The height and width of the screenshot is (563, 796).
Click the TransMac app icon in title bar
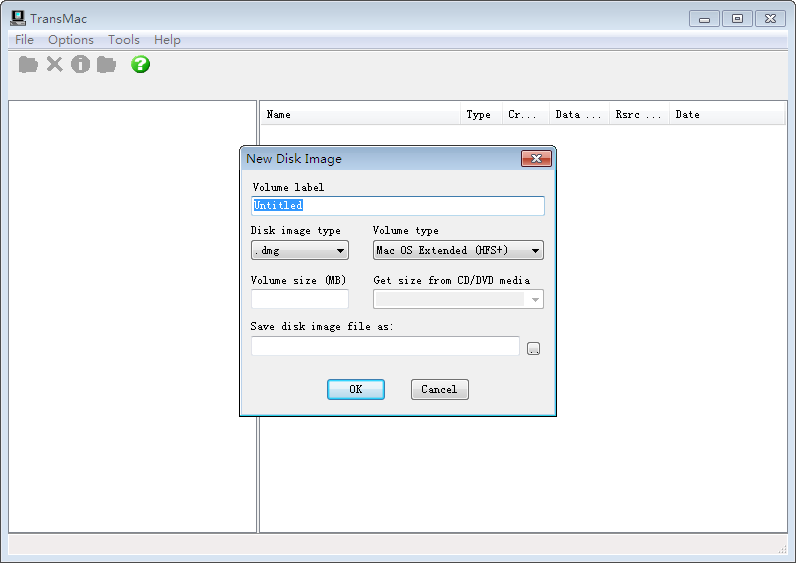point(18,18)
